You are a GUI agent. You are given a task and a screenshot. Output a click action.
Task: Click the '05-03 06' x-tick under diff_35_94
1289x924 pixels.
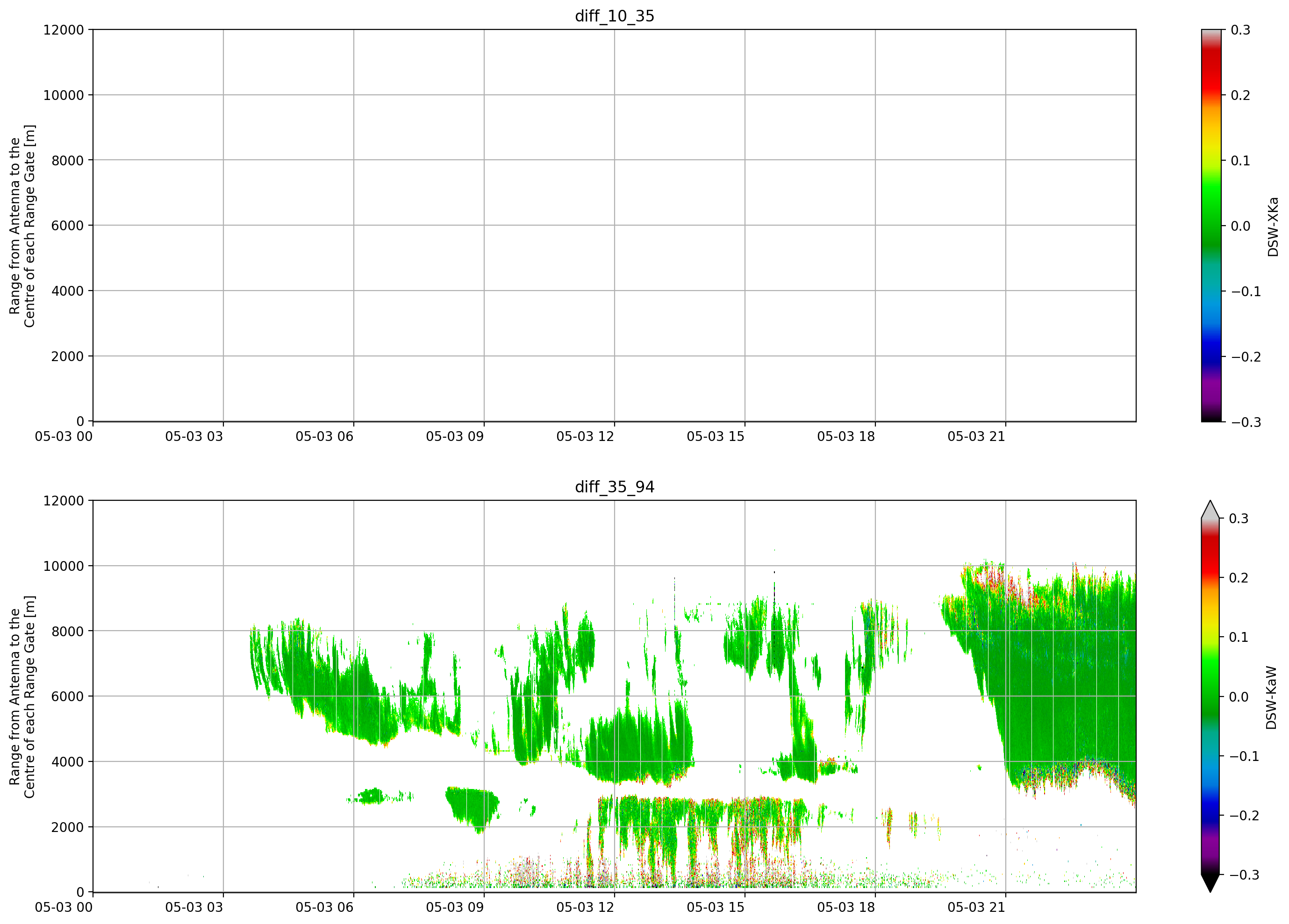click(x=324, y=907)
